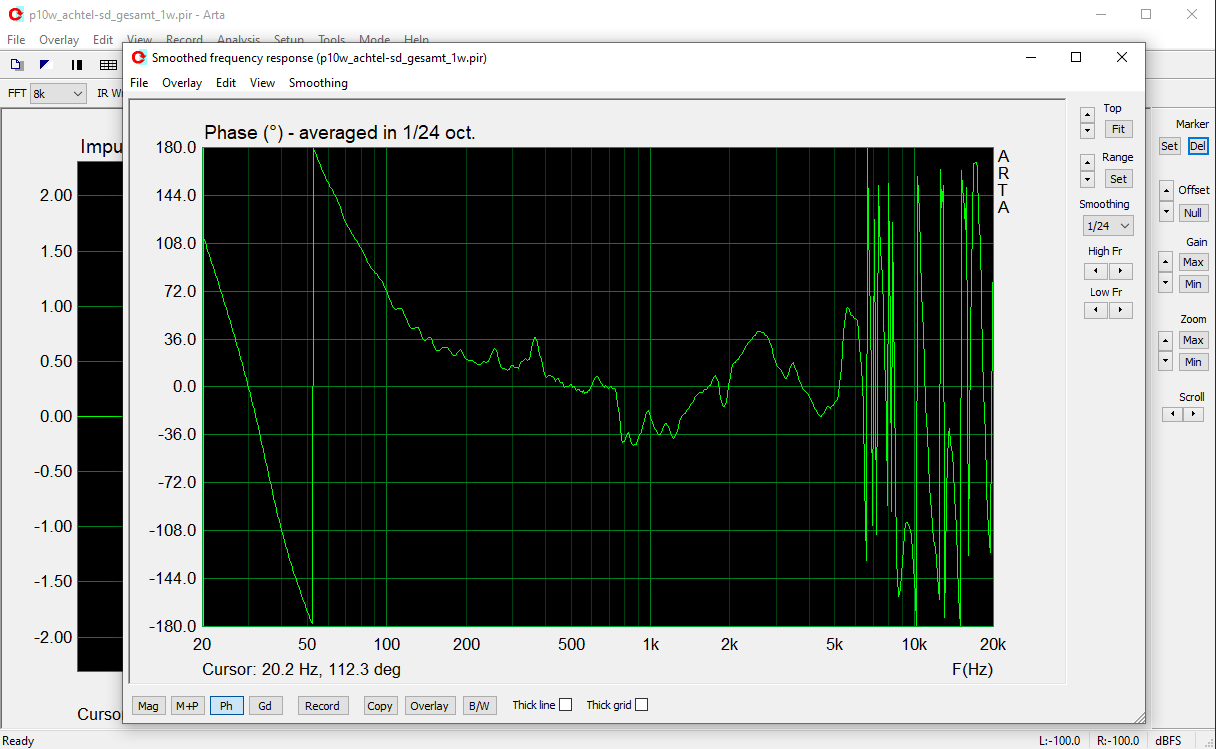Enable the Thick line checkbox
The height and width of the screenshot is (749, 1216).
[x=565, y=705]
